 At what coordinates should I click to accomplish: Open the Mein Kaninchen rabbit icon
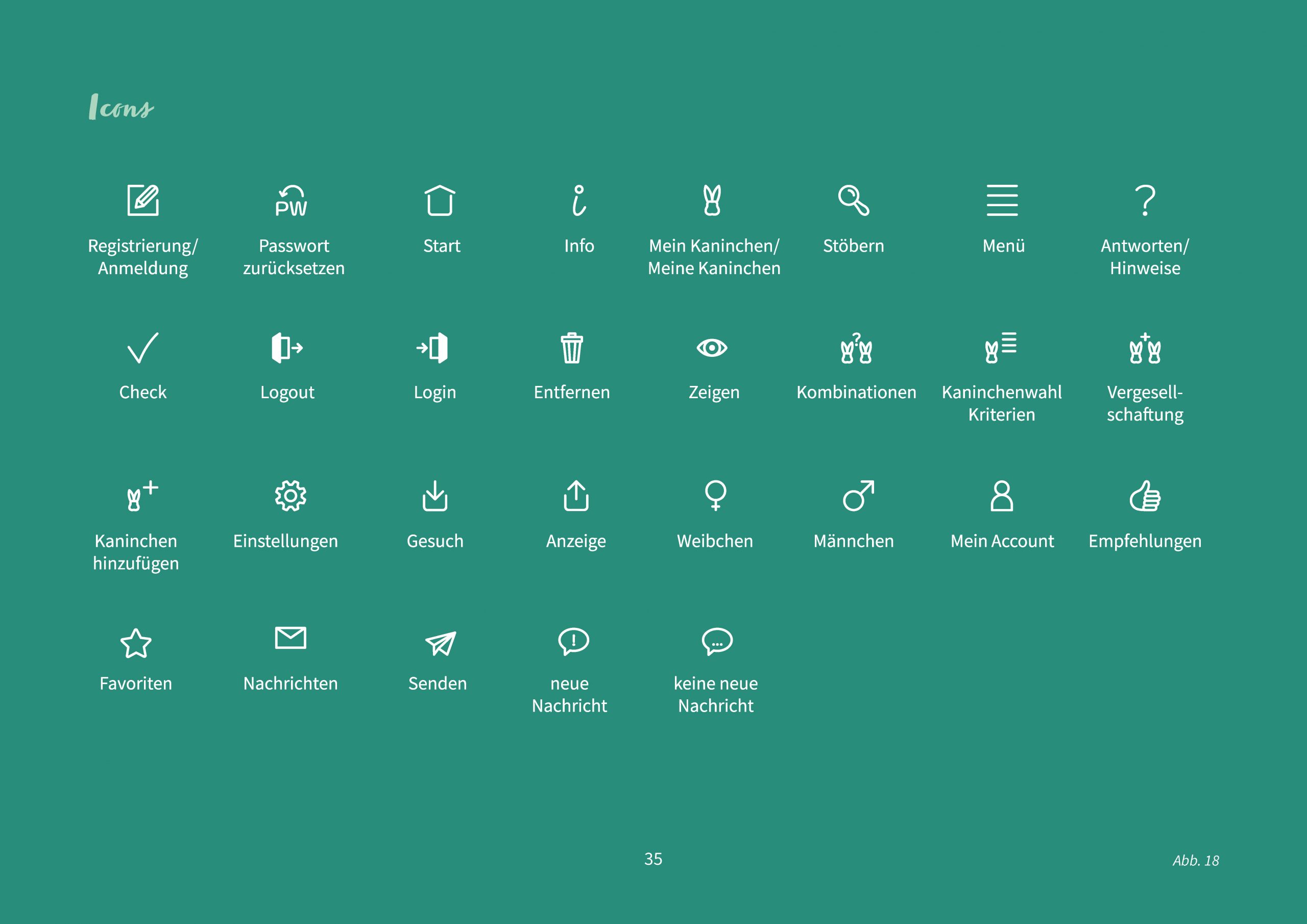coord(712,201)
